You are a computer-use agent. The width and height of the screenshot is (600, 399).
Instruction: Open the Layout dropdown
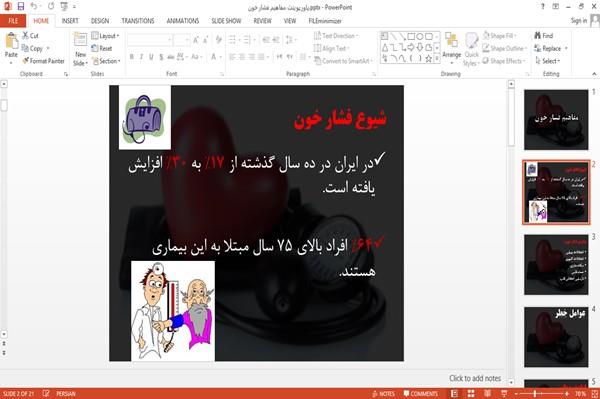(105, 36)
